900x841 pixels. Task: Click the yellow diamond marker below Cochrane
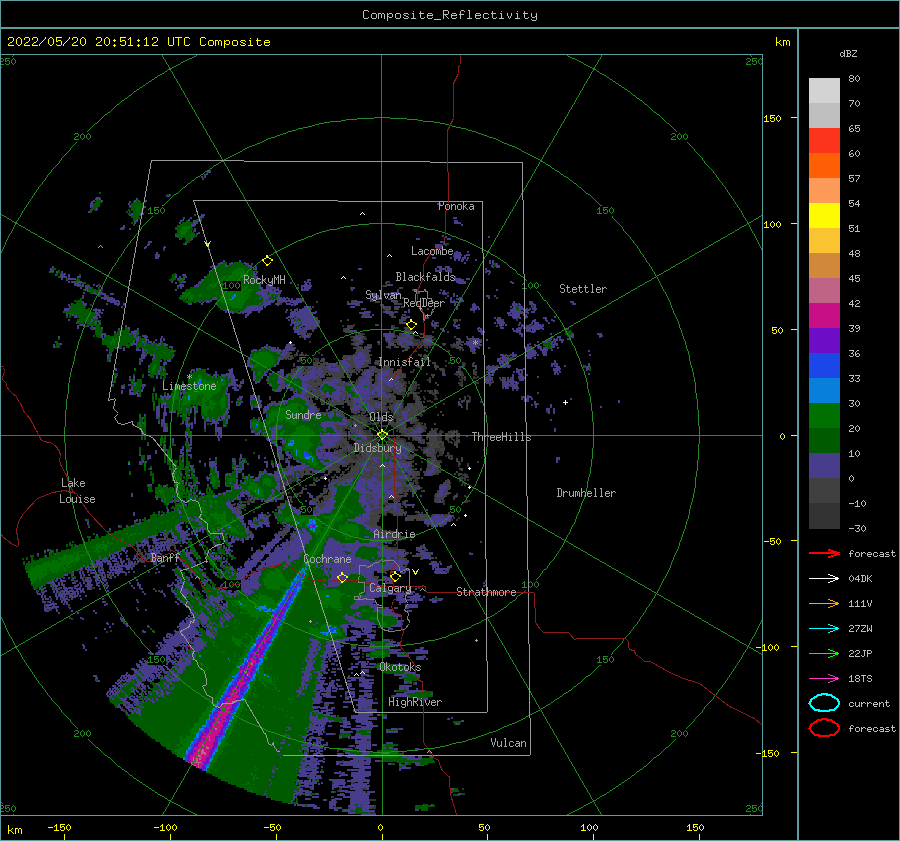pyautogui.click(x=342, y=577)
